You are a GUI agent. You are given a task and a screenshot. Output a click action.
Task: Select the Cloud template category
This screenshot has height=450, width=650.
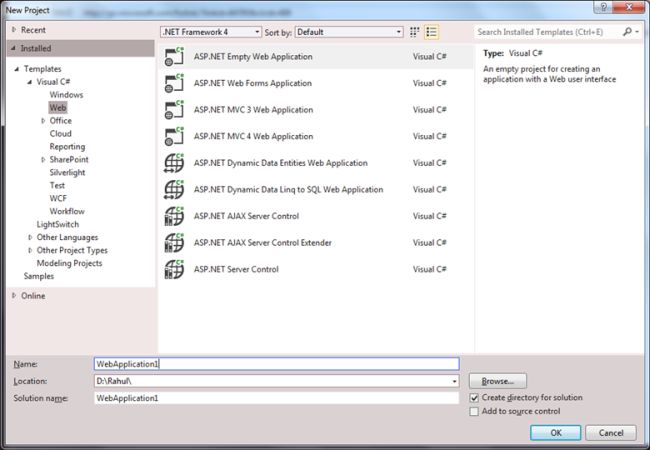click(61, 133)
